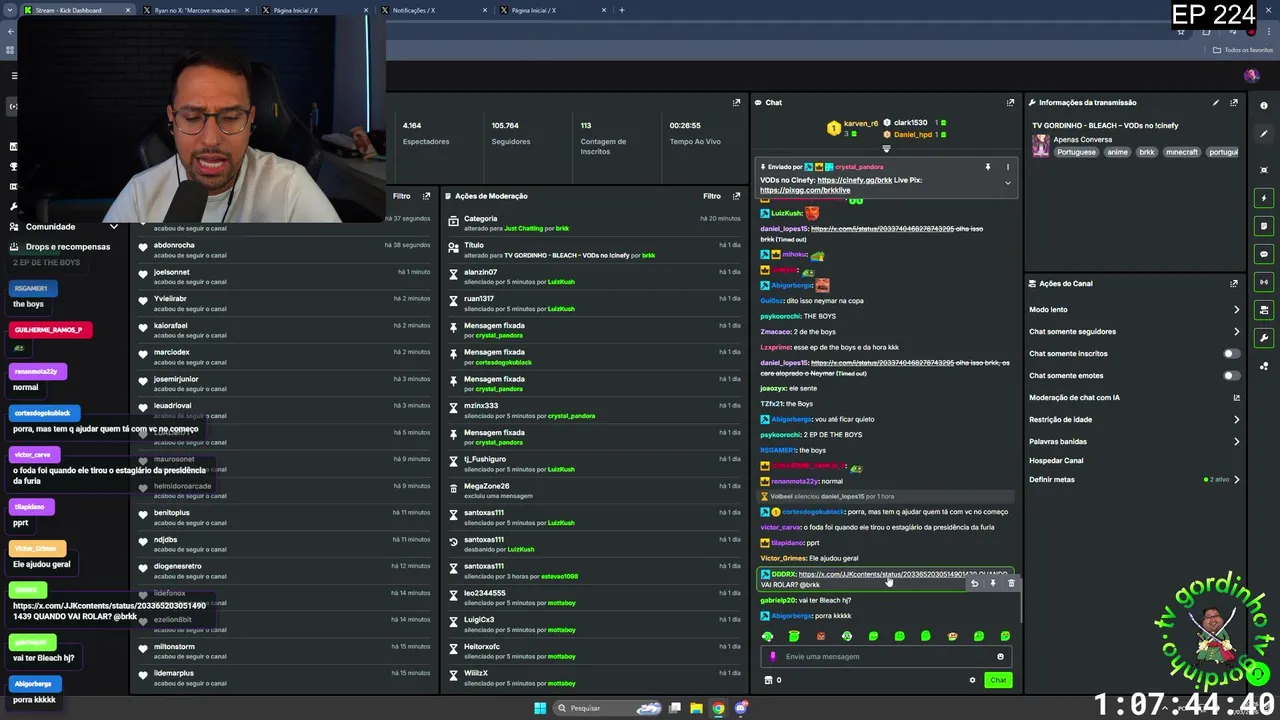Pop out the Ações do Canal panel
The width and height of the screenshot is (1280, 720).
pyautogui.click(x=1234, y=283)
